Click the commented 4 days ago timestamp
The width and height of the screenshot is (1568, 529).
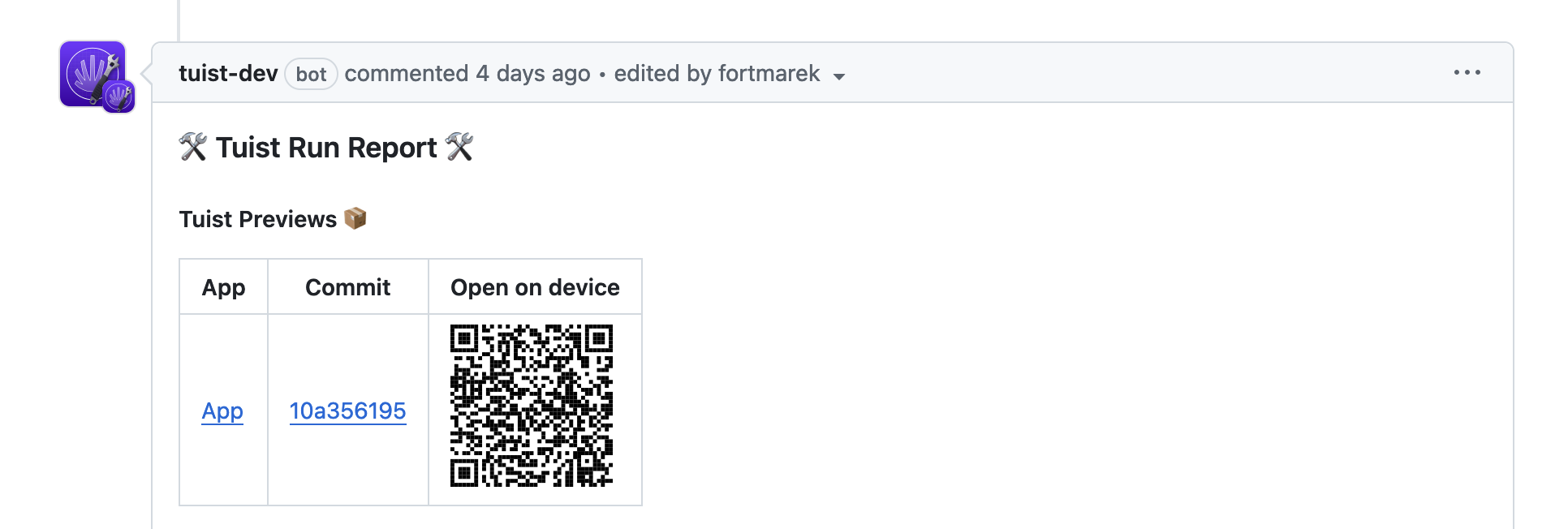[x=467, y=73]
